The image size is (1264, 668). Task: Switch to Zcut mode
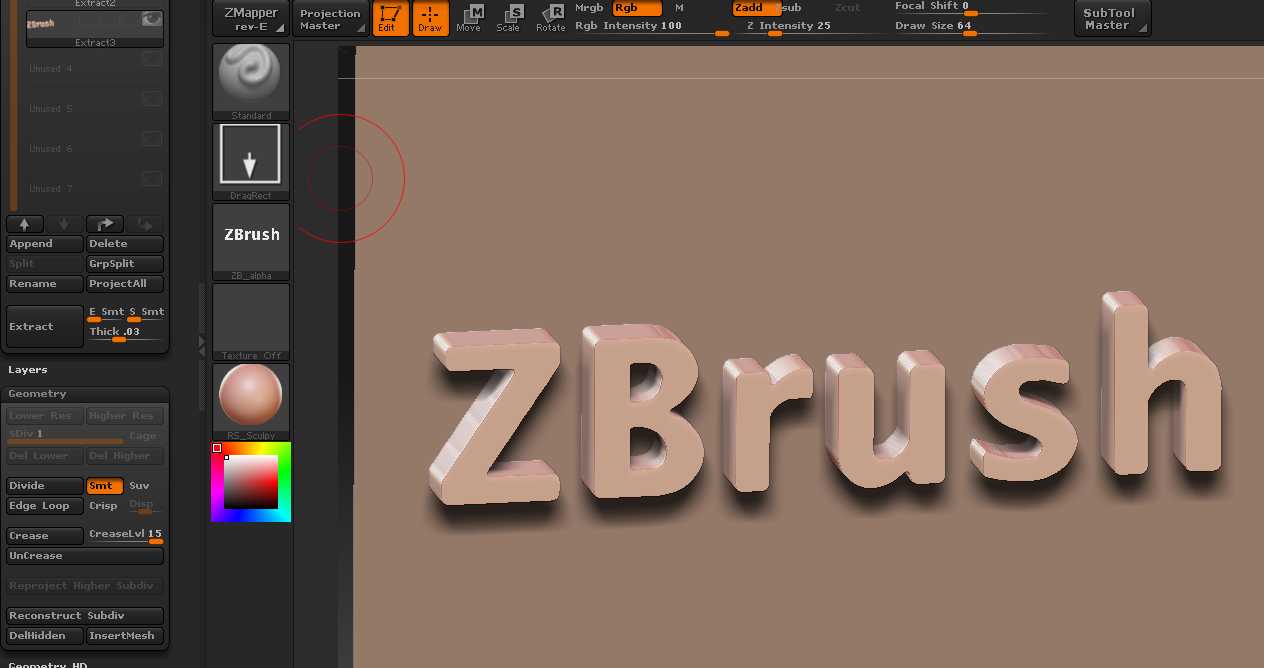coord(847,8)
